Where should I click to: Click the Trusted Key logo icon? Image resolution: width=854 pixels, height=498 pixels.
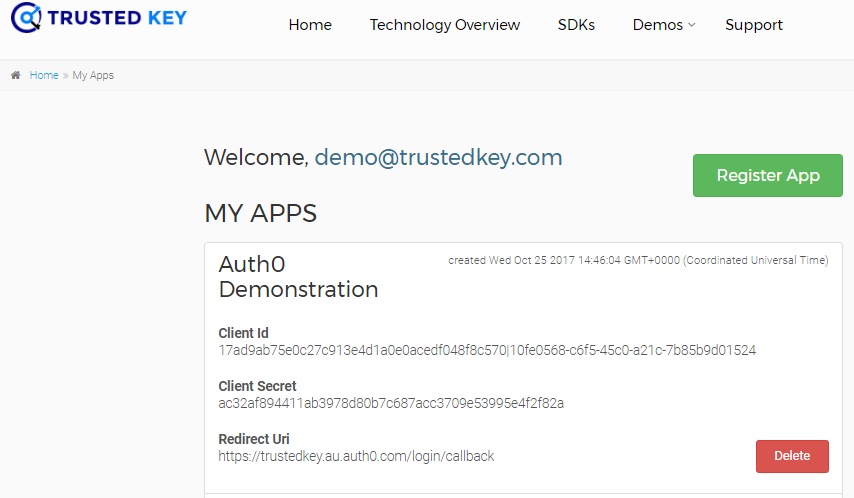(26, 17)
